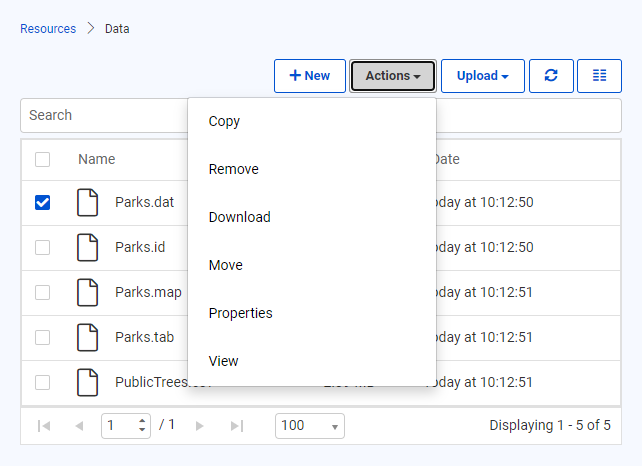Click the Parks.id file icon
Image resolution: width=642 pixels, height=466 pixels.
pos(89,247)
